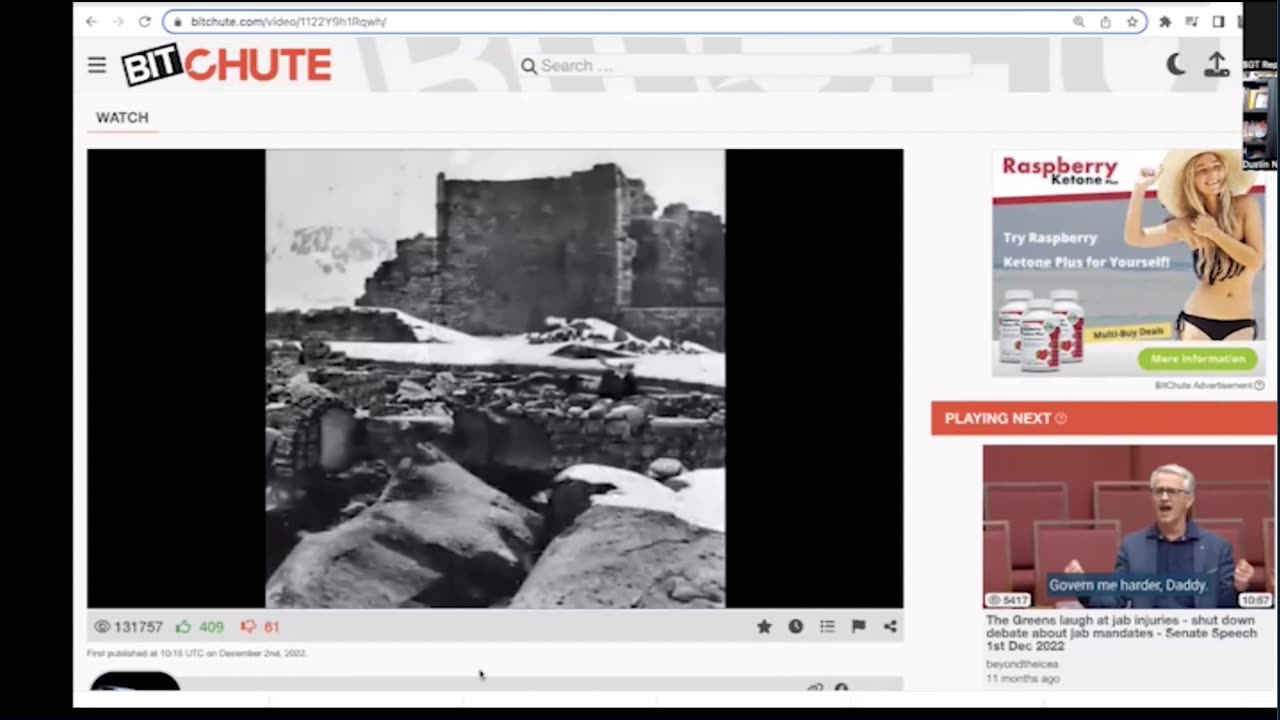Open the media control toolbar icon

tap(1192, 21)
